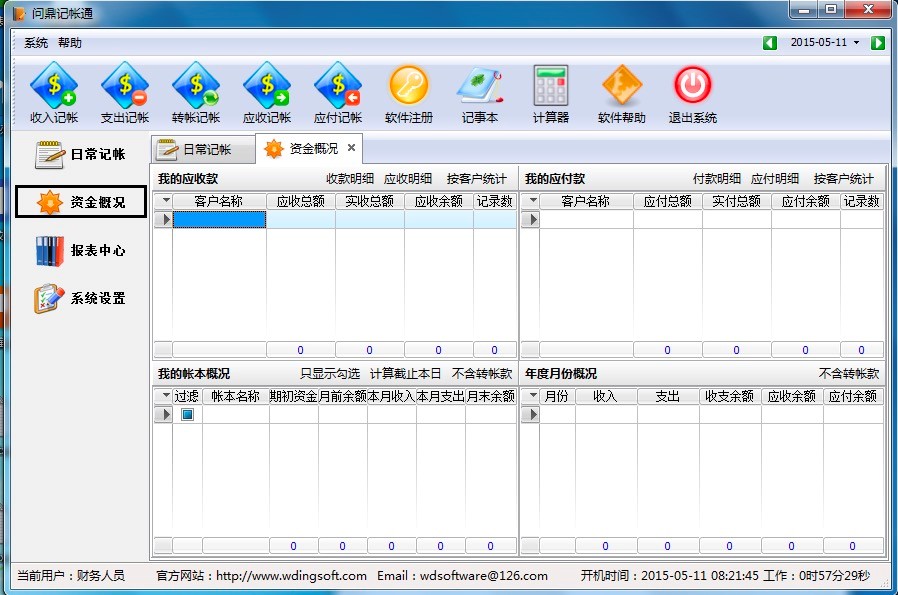Open column dropdown of 帐本概况 grid
Image resolution: width=898 pixels, height=595 pixels.
pos(166,396)
